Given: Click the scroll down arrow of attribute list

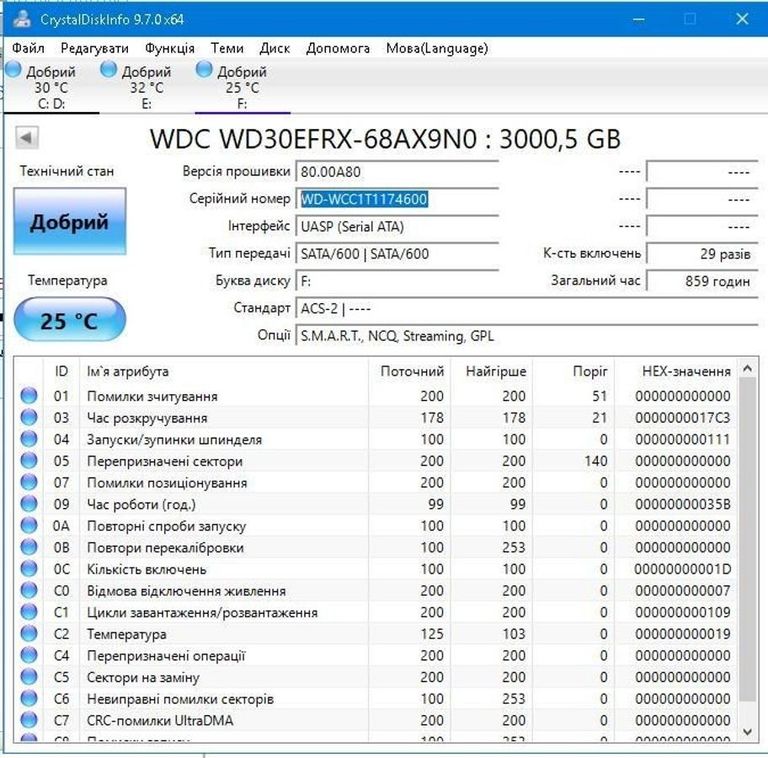Looking at the screenshot, I should (x=747, y=732).
